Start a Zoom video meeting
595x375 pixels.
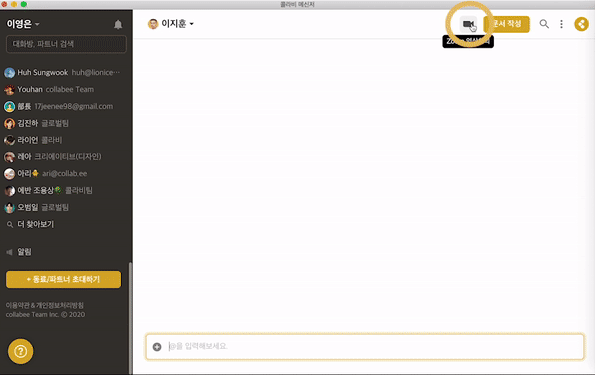[468, 24]
